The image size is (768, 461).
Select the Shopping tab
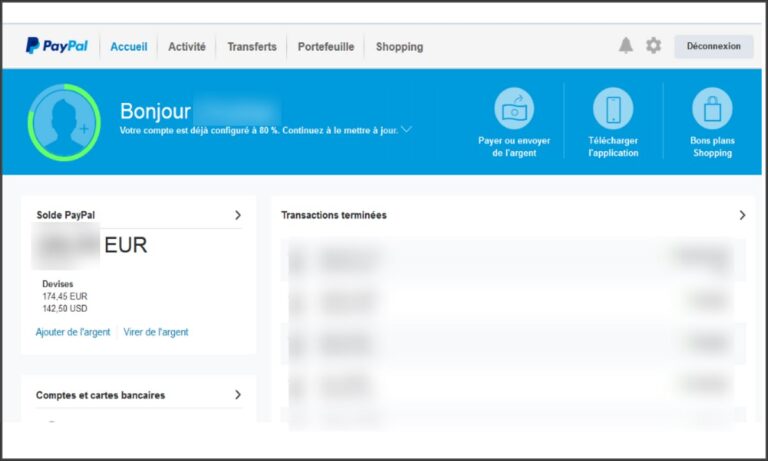pos(399,47)
